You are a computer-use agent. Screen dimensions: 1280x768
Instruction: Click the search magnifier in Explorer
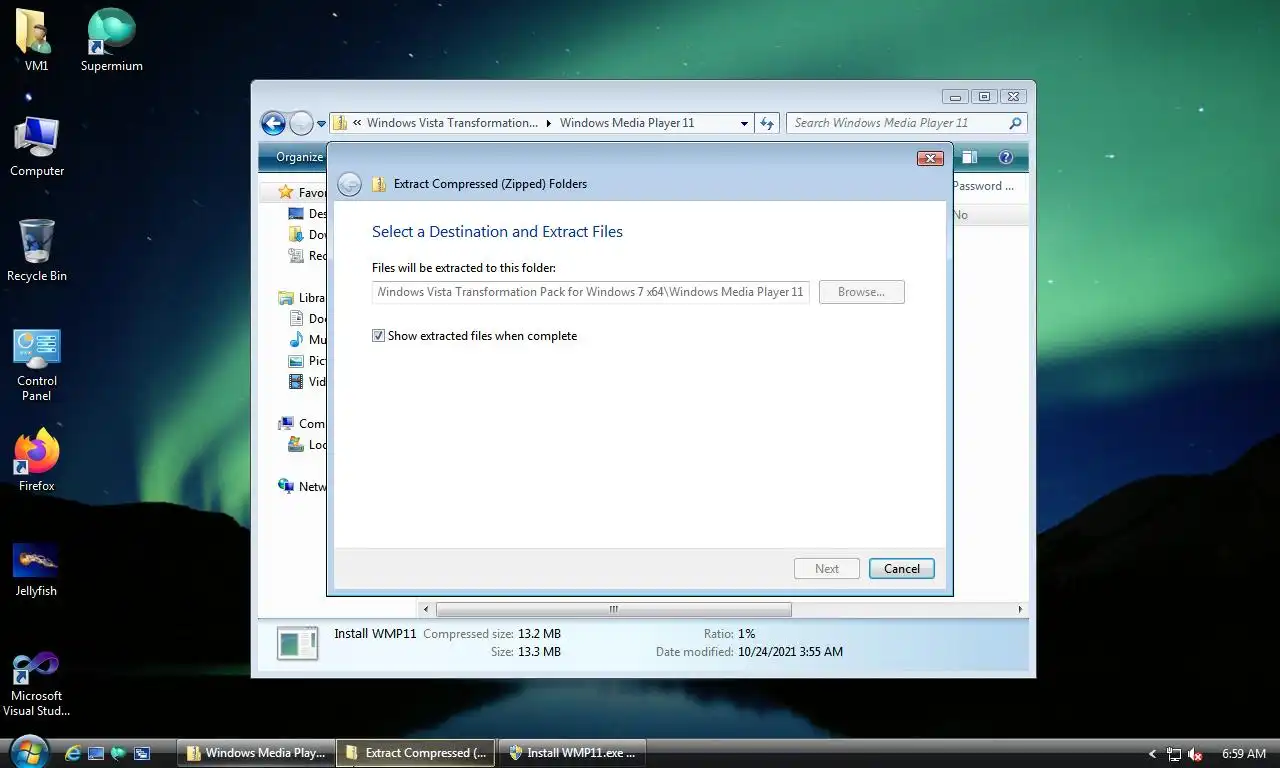click(x=1015, y=123)
